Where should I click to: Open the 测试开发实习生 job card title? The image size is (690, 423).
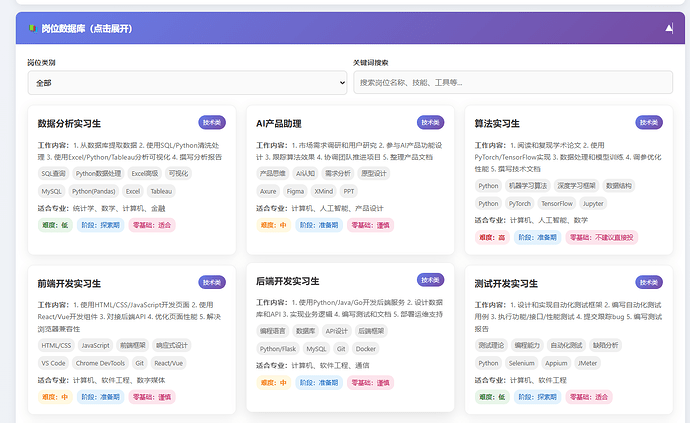point(508,285)
